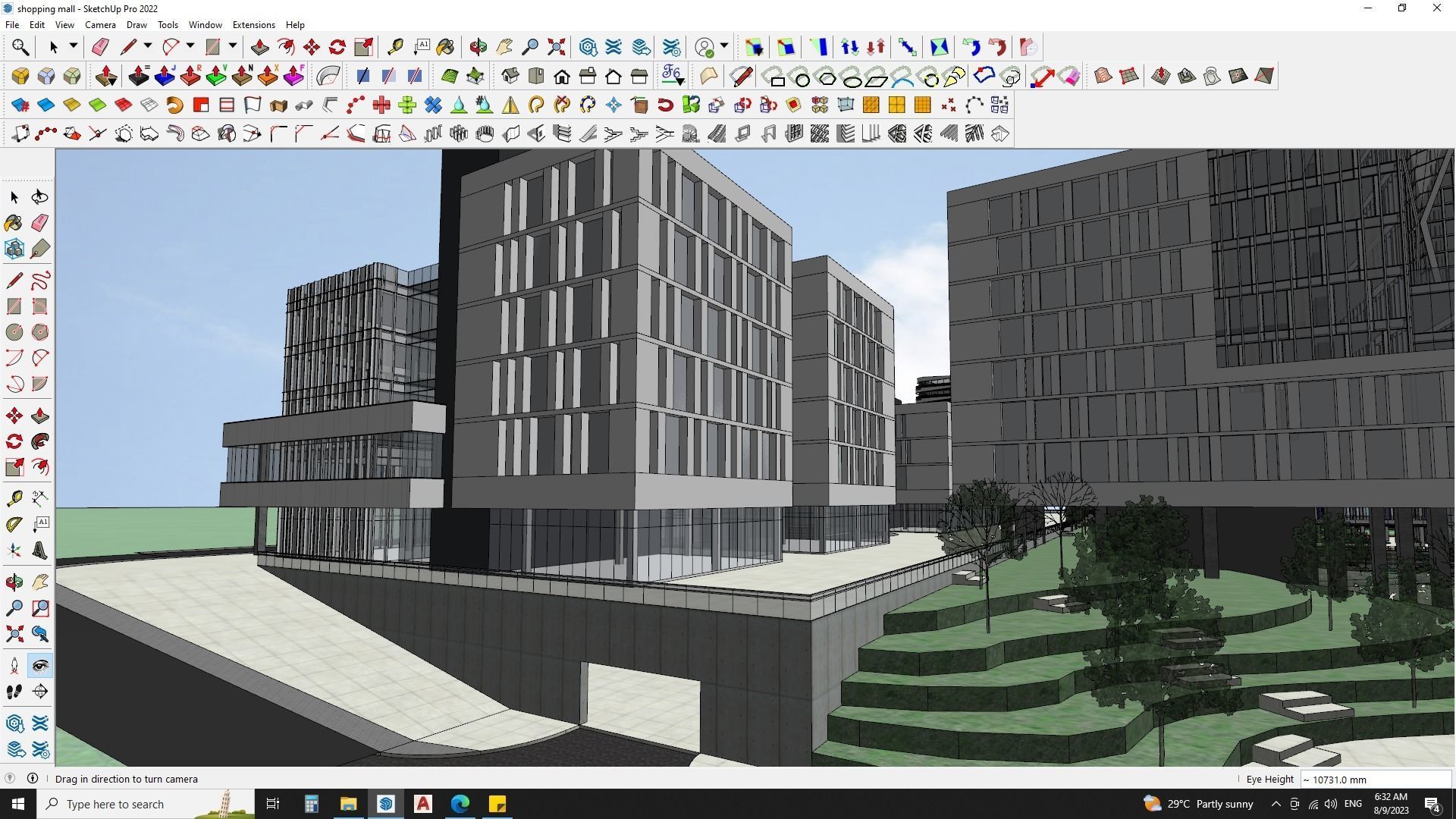This screenshot has height=819, width=1456.
Task: Select the Walk footprints tool in left toolbar
Action: pyautogui.click(x=14, y=692)
